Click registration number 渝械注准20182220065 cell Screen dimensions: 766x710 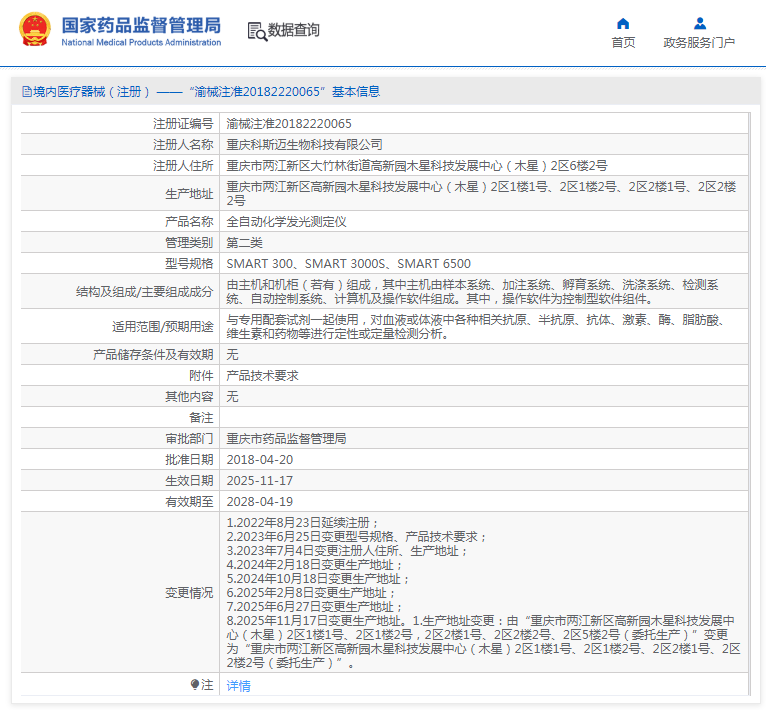point(289,124)
